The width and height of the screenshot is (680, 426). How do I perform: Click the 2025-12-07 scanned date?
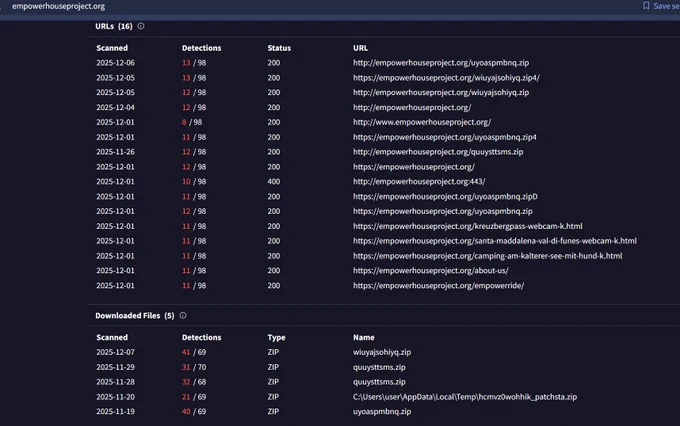pos(115,352)
